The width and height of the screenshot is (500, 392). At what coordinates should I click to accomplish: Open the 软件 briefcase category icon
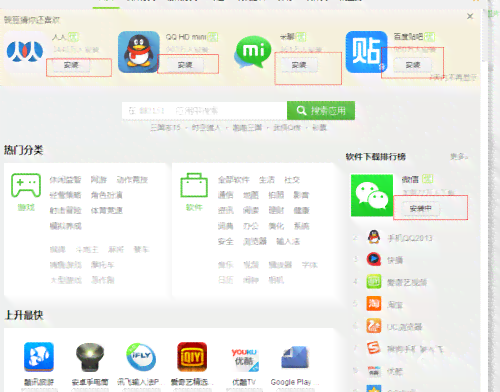point(194,185)
